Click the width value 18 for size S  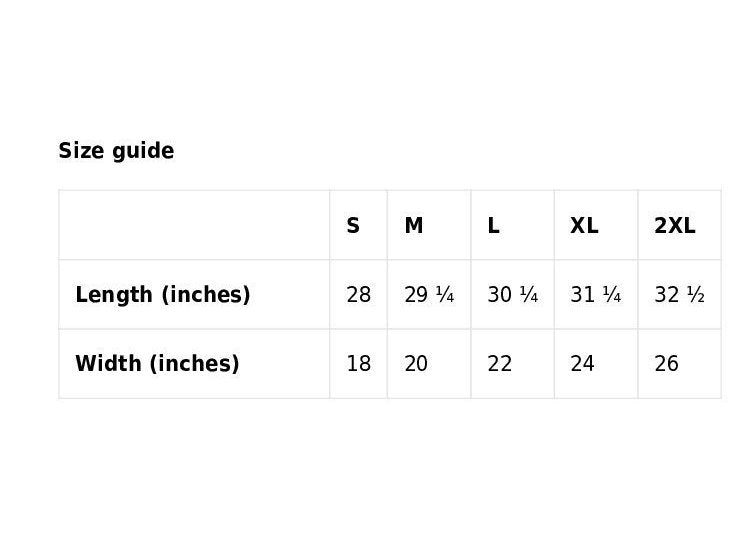tap(358, 364)
